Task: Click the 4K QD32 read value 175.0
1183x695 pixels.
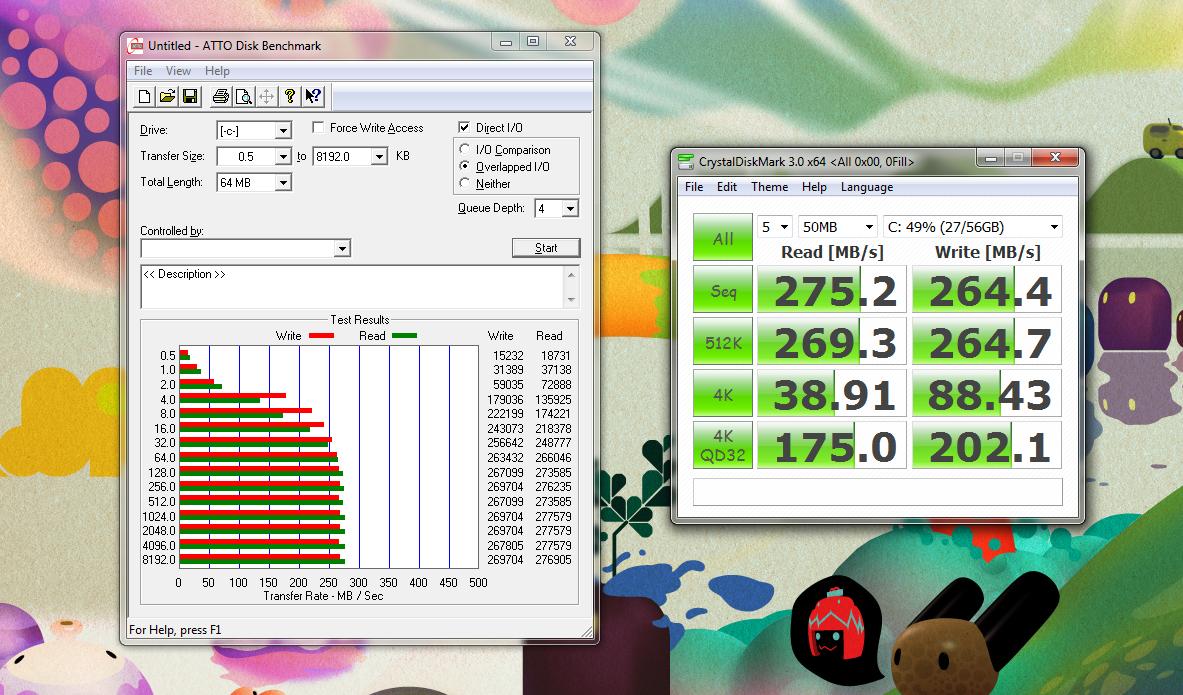Action: (x=832, y=445)
